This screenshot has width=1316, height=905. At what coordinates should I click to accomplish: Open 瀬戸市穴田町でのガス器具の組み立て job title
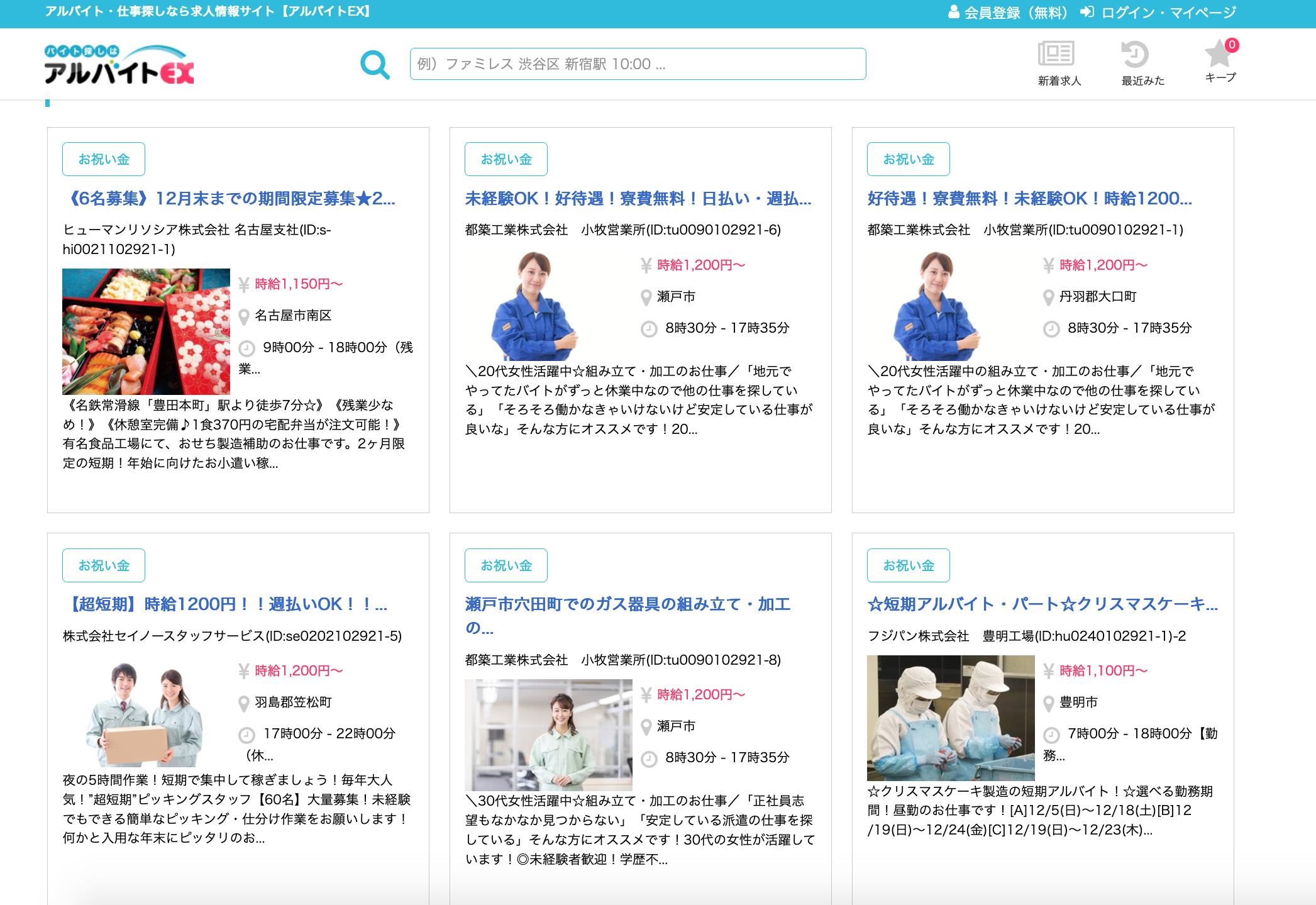tap(628, 616)
